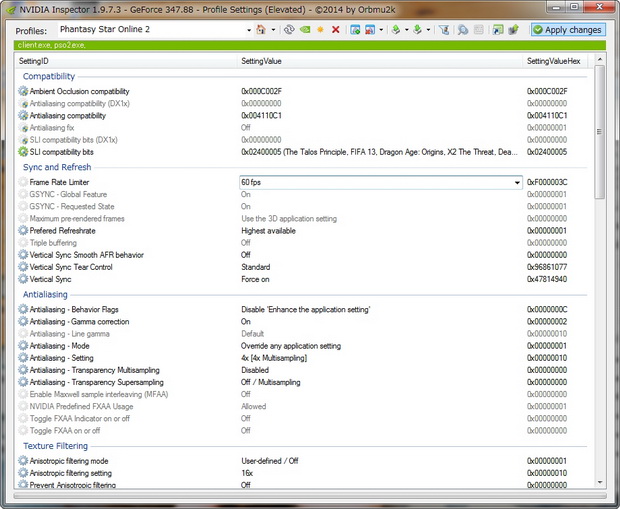Viewport: 620px width, 509px height.
Task: Click gear icon of Anisotropic filtering mode
Action: [x=23, y=461]
